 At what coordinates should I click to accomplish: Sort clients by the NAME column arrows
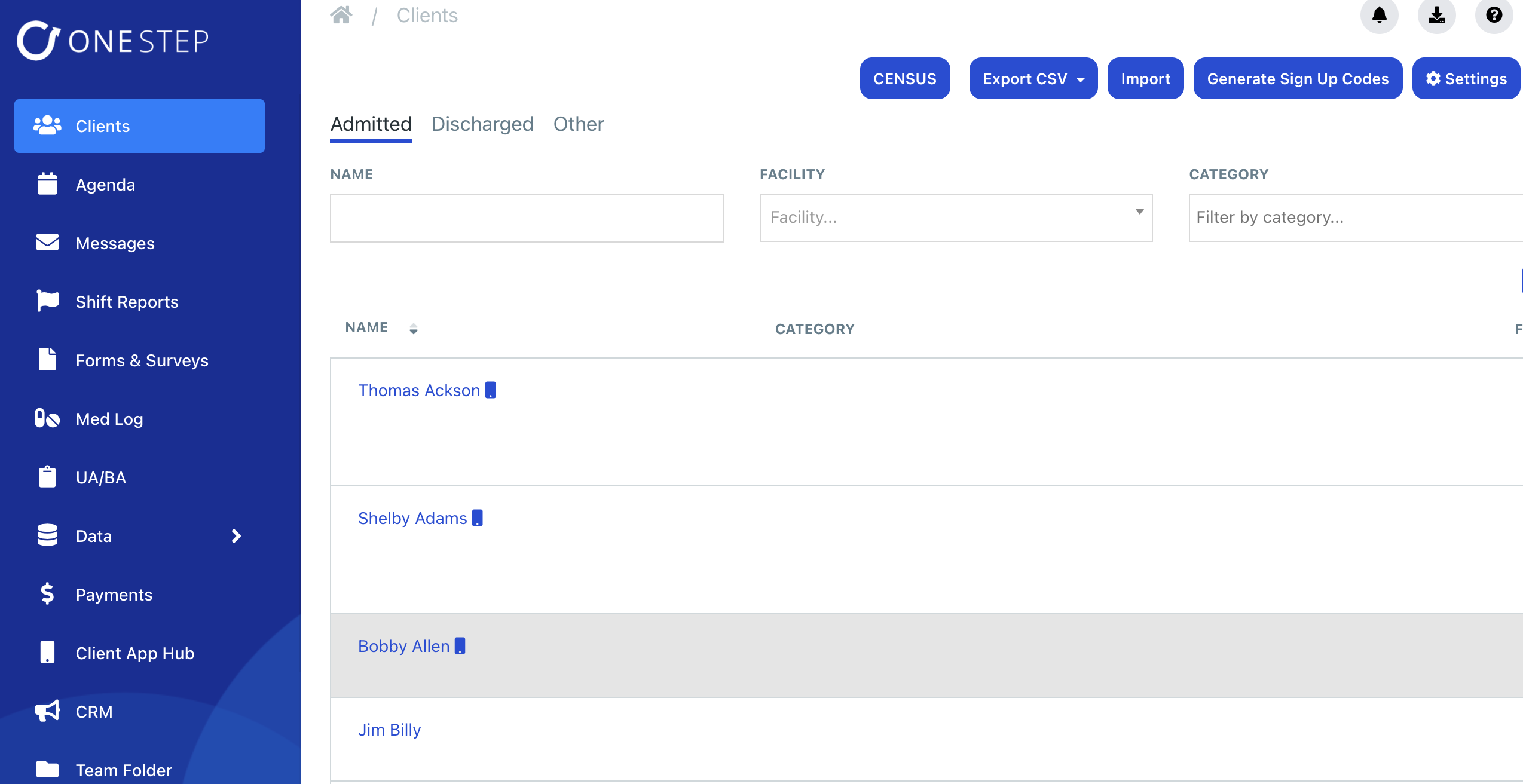pos(414,329)
